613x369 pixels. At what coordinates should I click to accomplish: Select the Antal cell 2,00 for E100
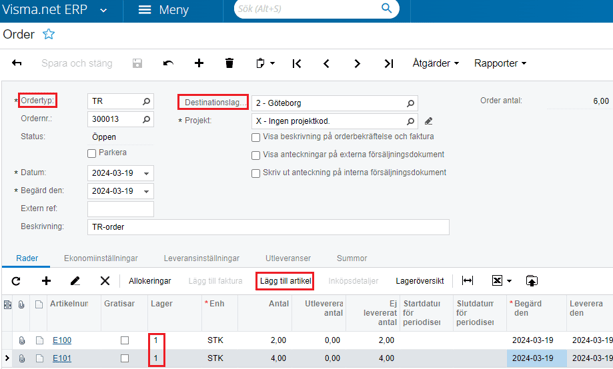coord(264,340)
